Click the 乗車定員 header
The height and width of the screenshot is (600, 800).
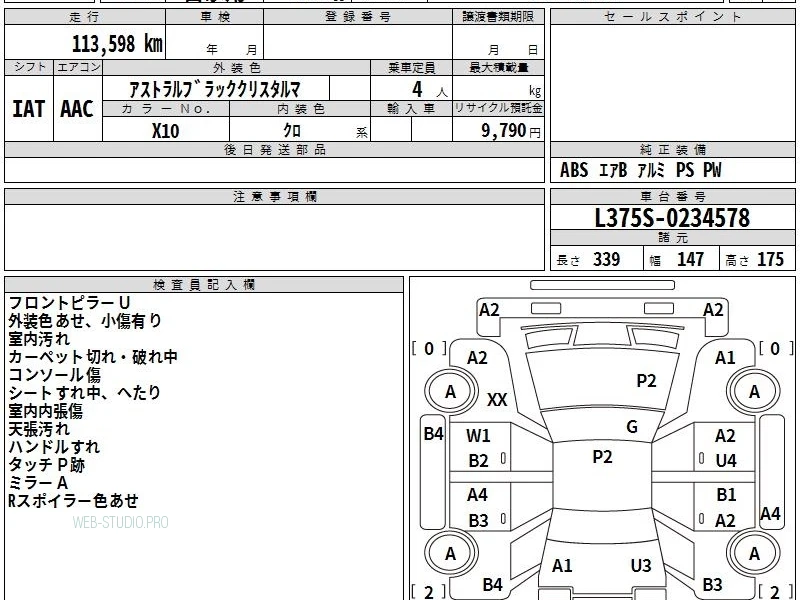411,67
